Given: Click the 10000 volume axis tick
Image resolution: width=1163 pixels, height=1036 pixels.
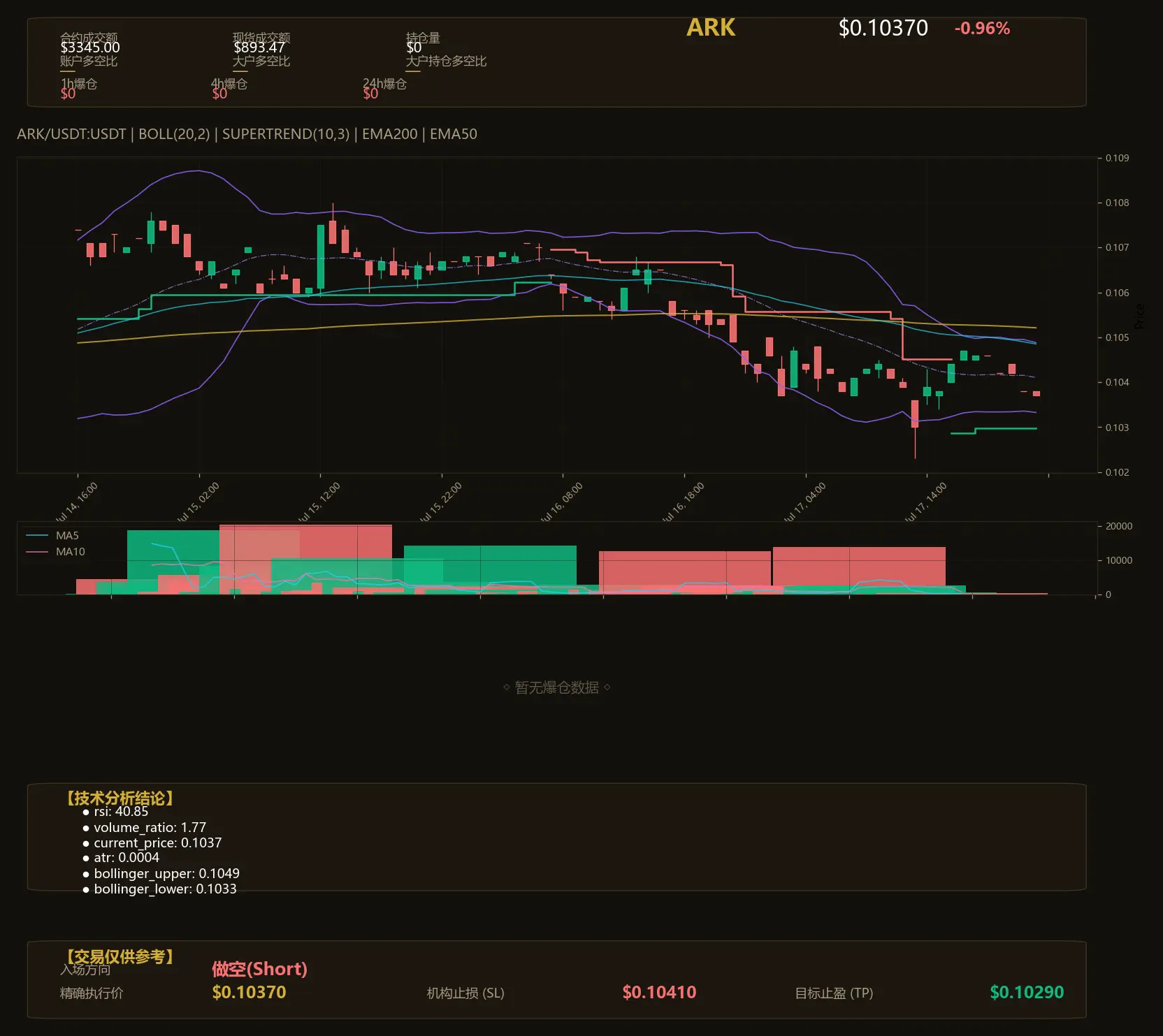Looking at the screenshot, I should point(1118,560).
